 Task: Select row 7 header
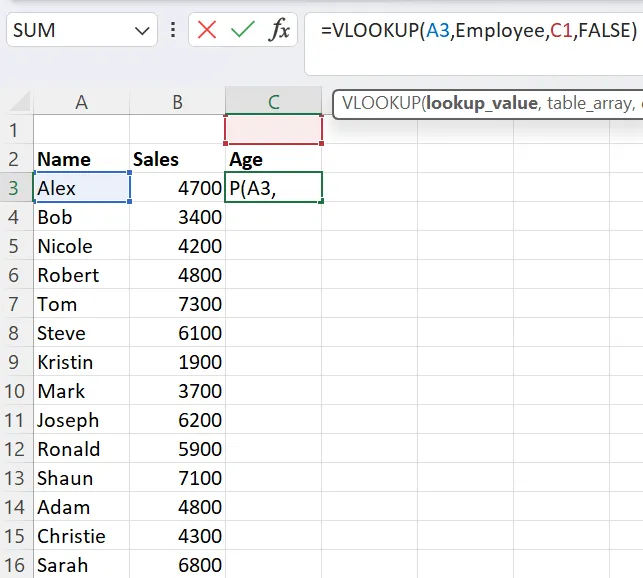click(16, 304)
